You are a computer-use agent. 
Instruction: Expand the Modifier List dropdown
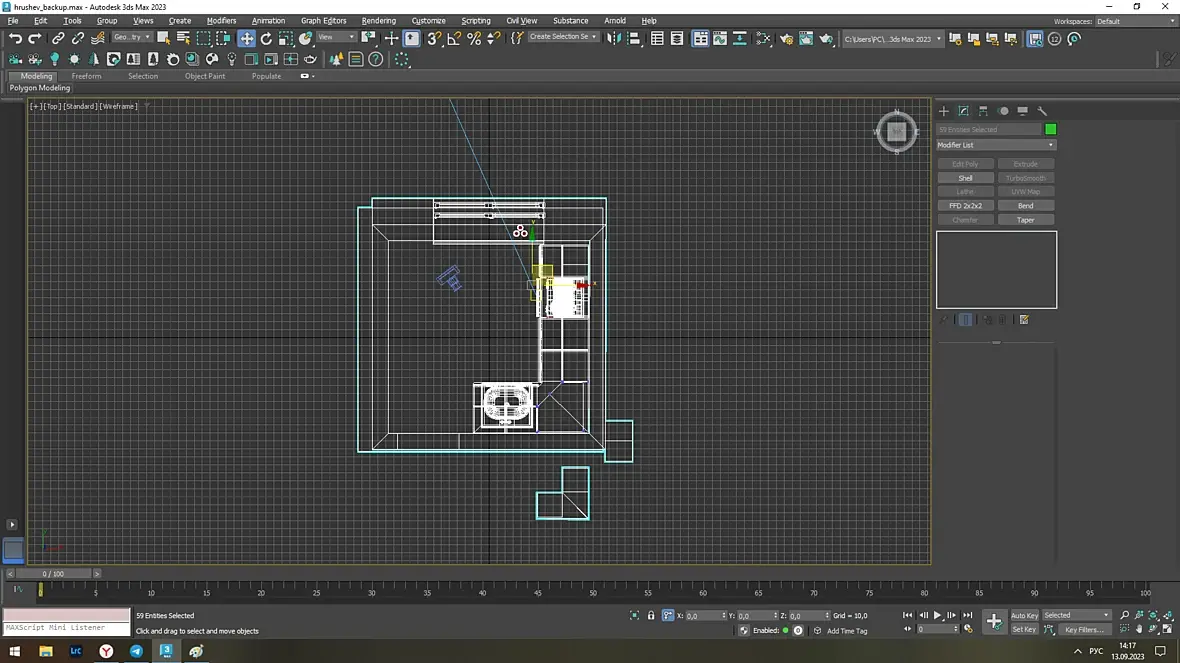click(995, 145)
